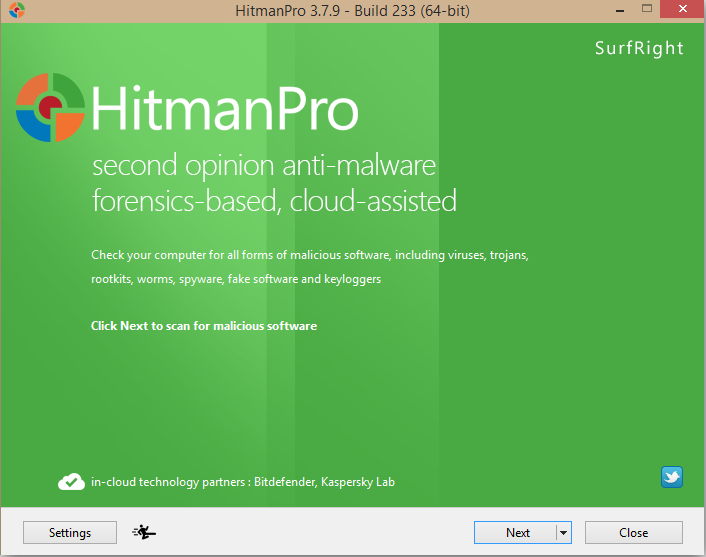Expand the Next button dropdown arrow
This screenshot has width=706, height=557.
coord(564,533)
